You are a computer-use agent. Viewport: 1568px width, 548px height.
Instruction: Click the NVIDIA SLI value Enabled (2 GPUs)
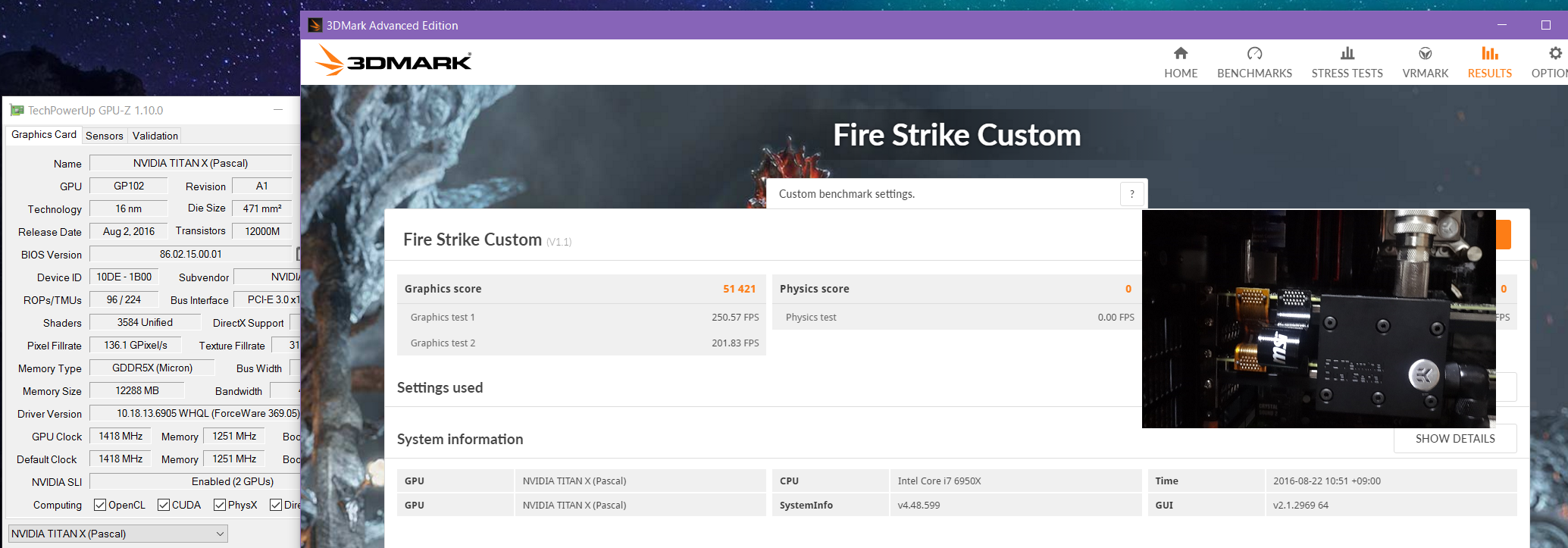pyautogui.click(x=195, y=481)
